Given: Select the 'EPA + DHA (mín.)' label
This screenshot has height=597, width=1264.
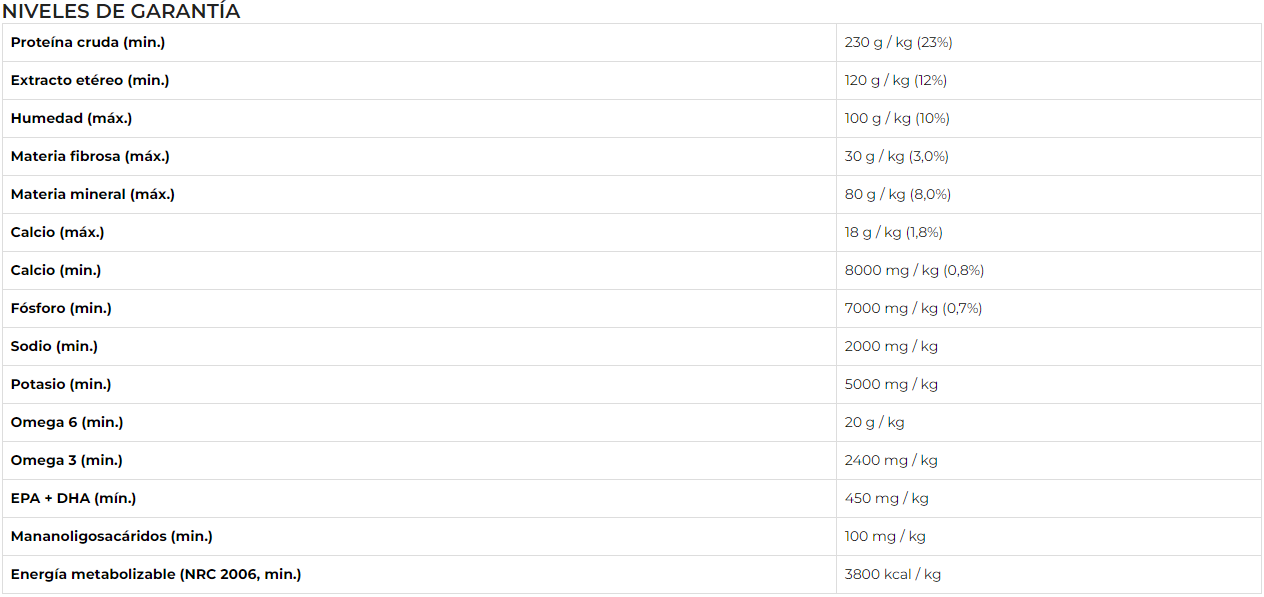Looking at the screenshot, I should point(73,498).
